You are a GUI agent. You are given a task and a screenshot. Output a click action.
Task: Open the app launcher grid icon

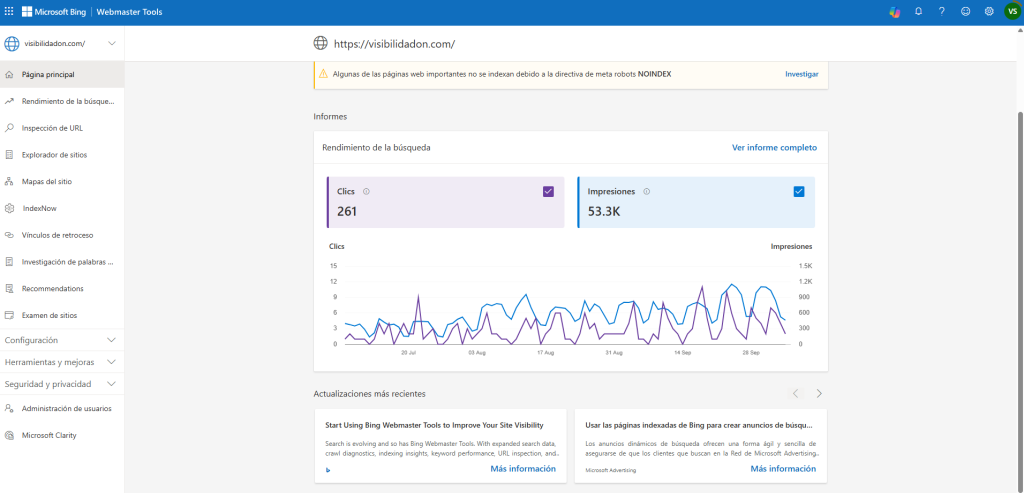point(10,12)
